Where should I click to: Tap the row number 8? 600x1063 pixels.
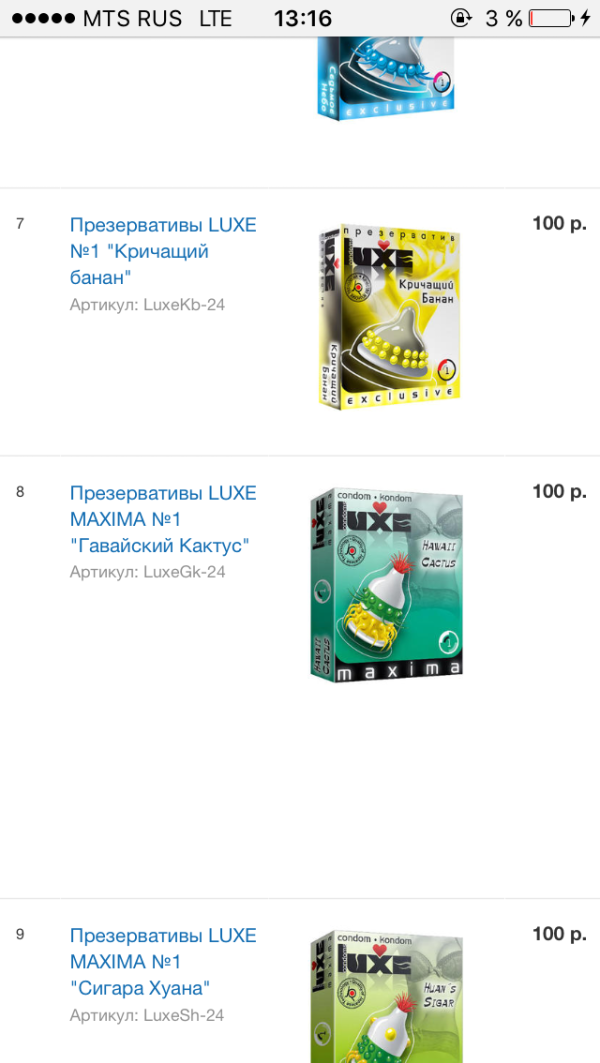pyautogui.click(x=20, y=492)
